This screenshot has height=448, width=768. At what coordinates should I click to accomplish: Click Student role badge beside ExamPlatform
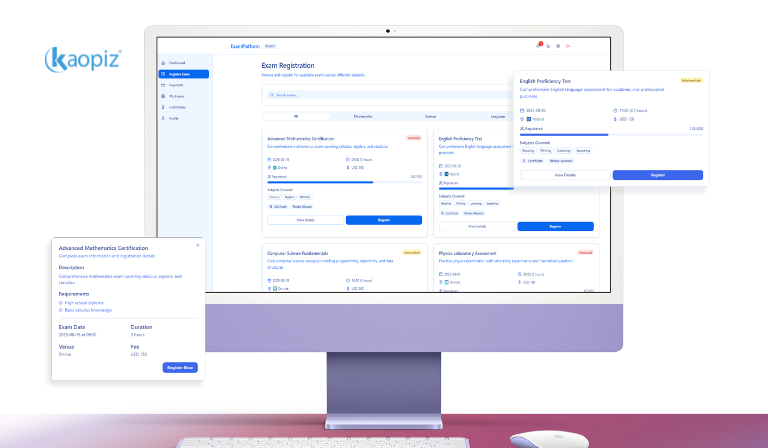[x=270, y=46]
